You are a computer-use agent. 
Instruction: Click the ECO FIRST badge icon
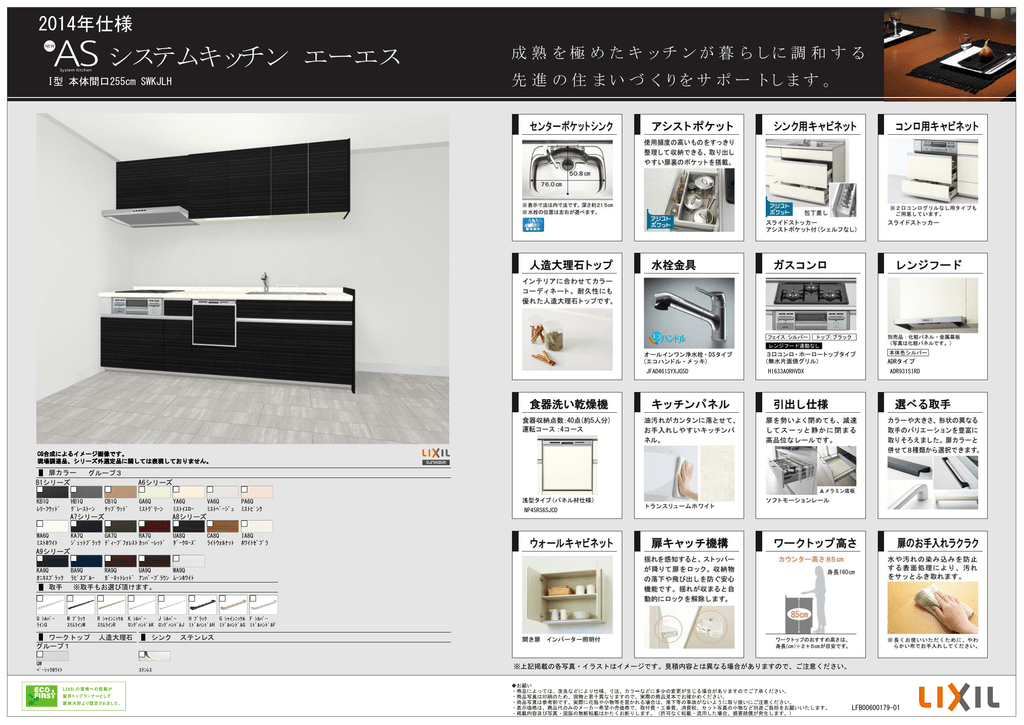pos(41,693)
